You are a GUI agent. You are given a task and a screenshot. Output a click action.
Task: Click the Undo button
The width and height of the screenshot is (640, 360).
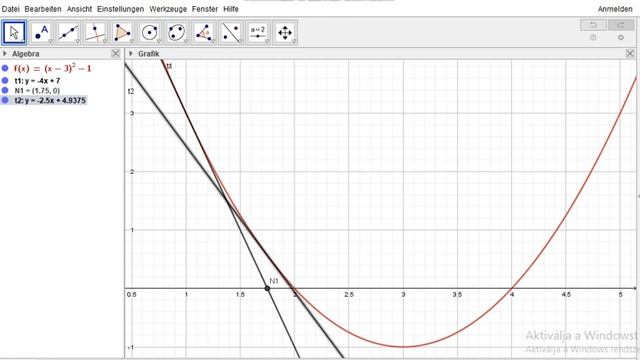point(593,25)
